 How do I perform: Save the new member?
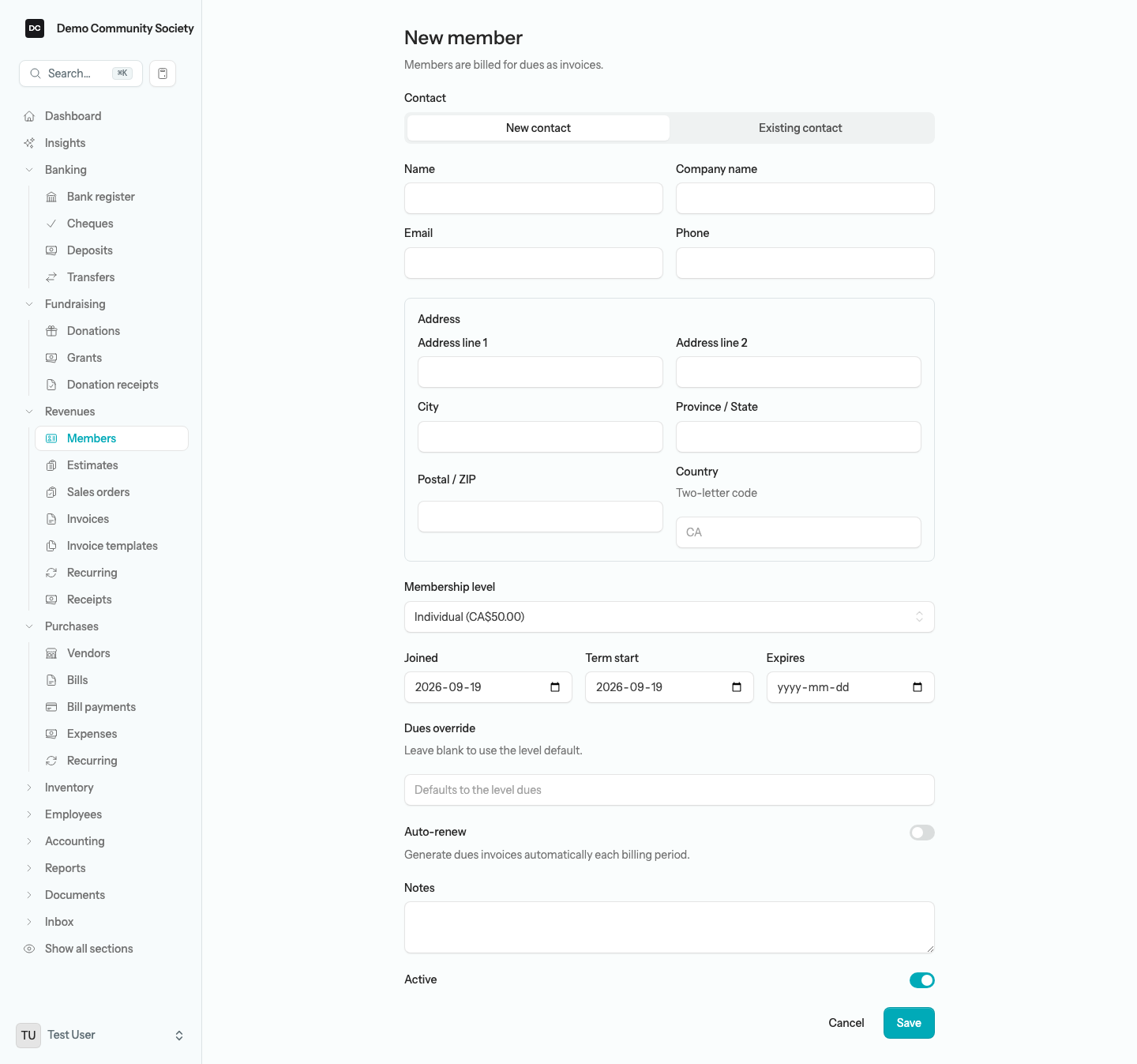coord(909,1023)
